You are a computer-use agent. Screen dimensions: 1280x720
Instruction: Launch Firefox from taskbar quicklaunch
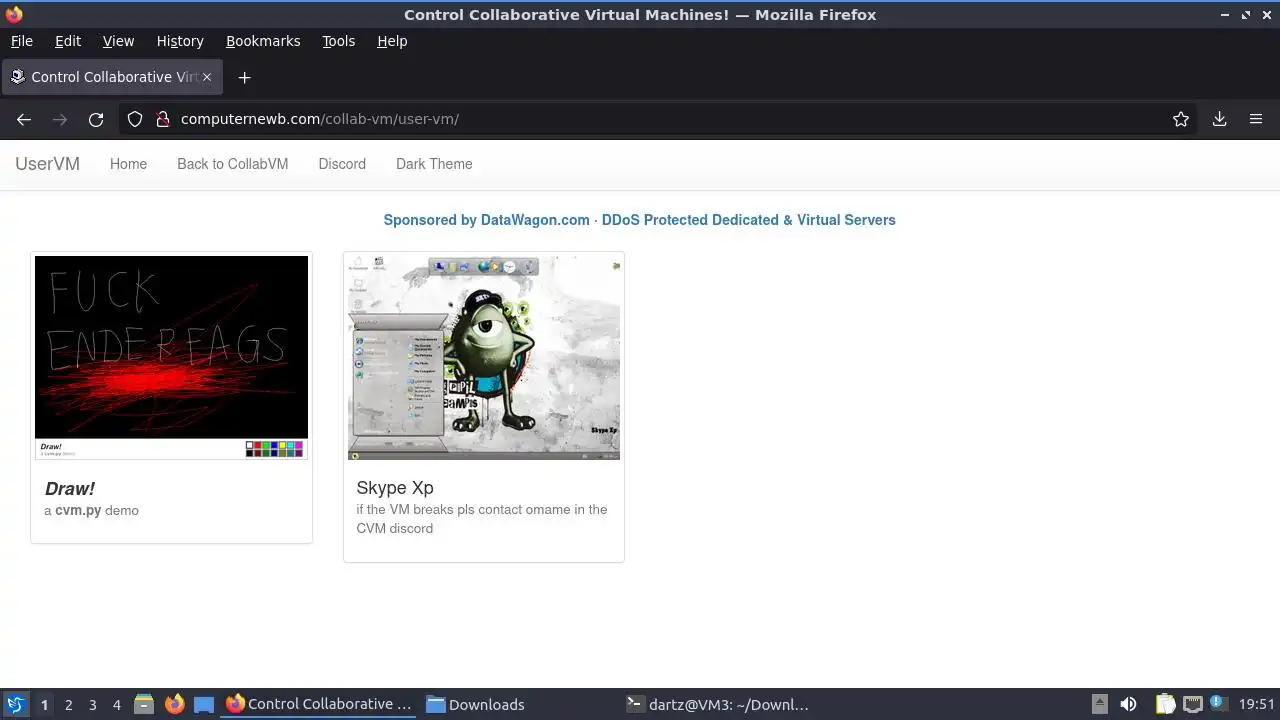[x=174, y=704]
